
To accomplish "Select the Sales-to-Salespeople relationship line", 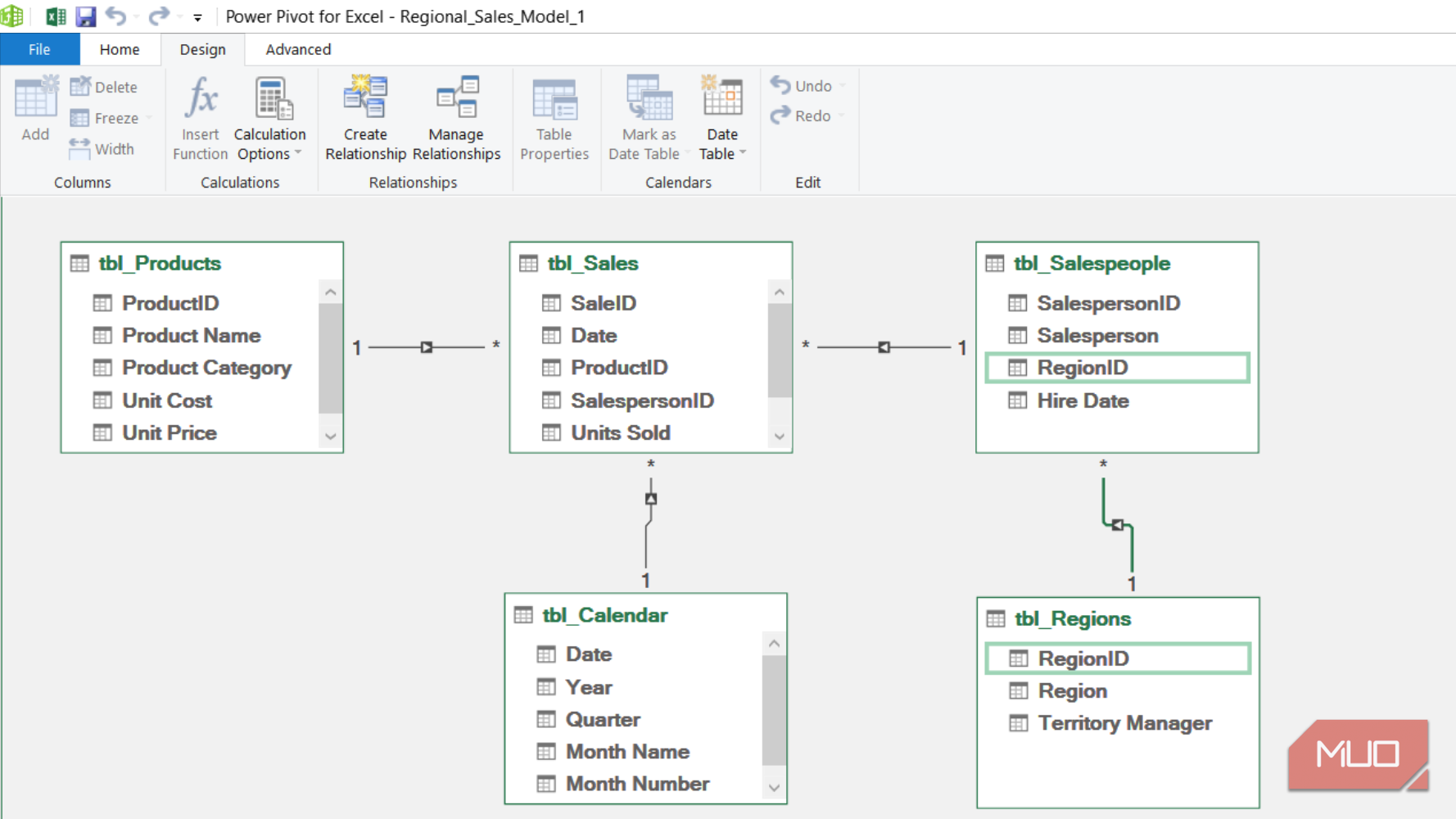I will 884,347.
